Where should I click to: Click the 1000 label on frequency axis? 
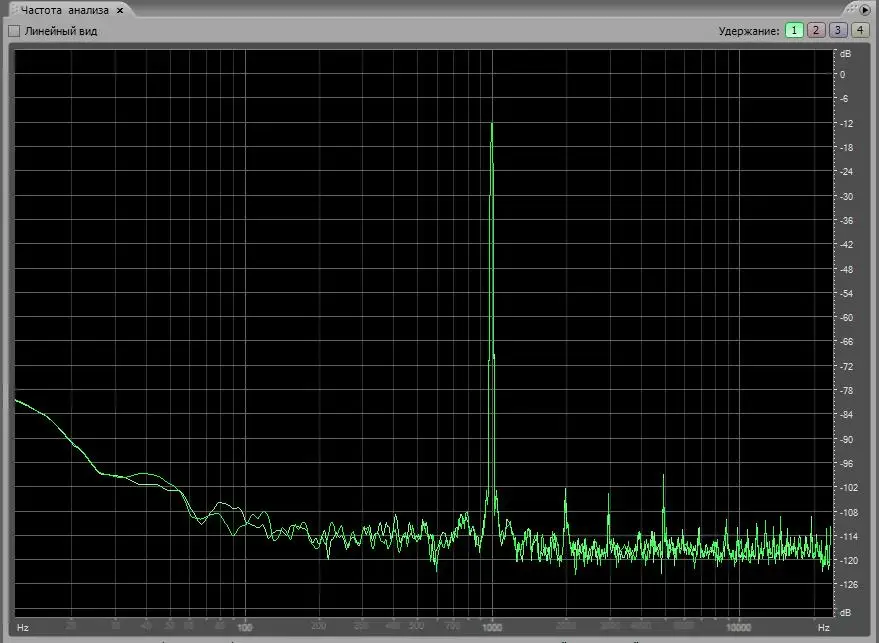[x=492, y=627]
